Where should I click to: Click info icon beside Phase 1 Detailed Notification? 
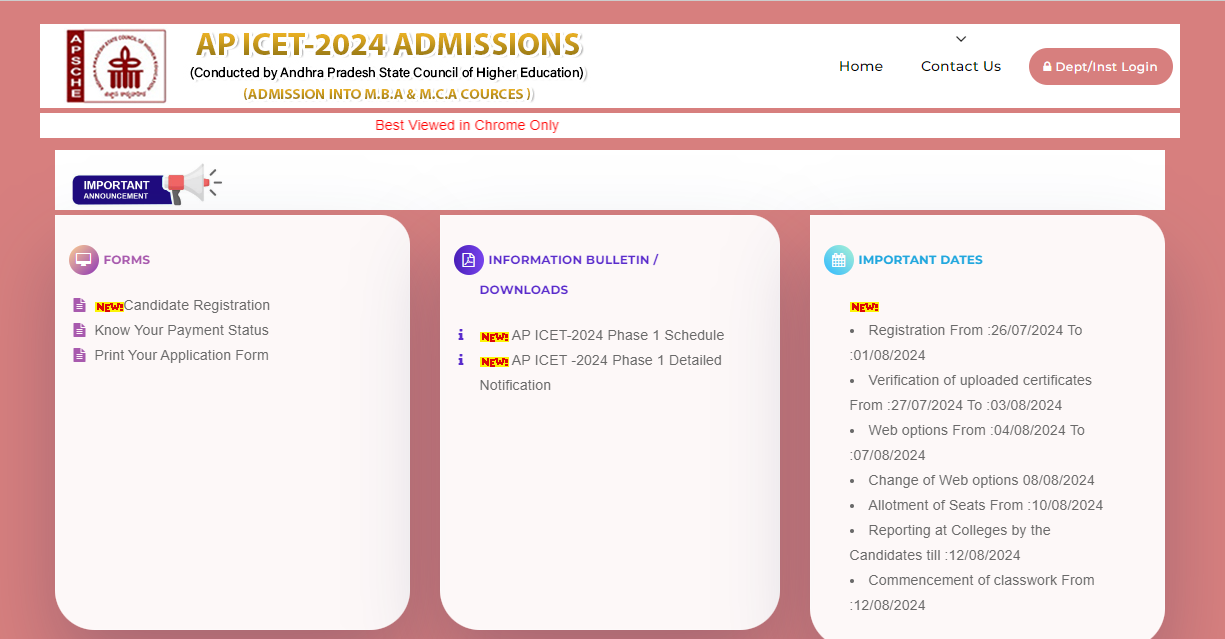pos(461,360)
